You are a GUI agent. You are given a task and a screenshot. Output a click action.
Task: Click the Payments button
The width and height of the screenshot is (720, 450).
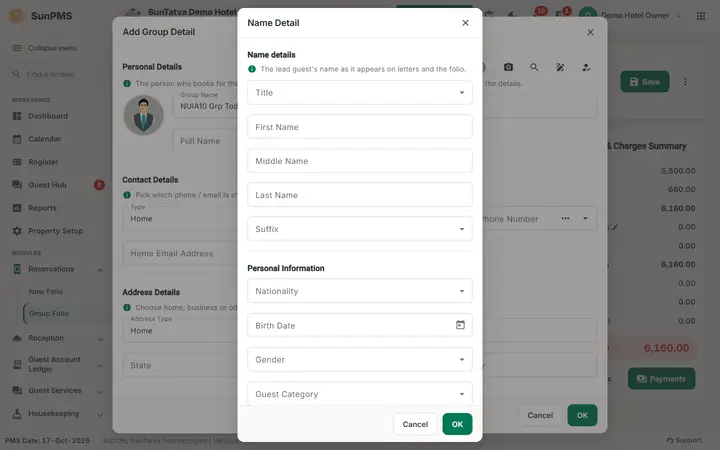pos(661,379)
